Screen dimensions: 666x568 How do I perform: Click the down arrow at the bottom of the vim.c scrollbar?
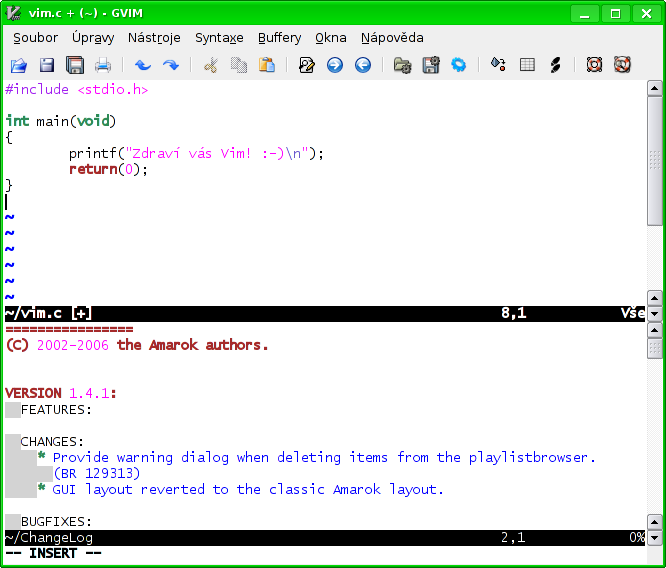(654, 314)
